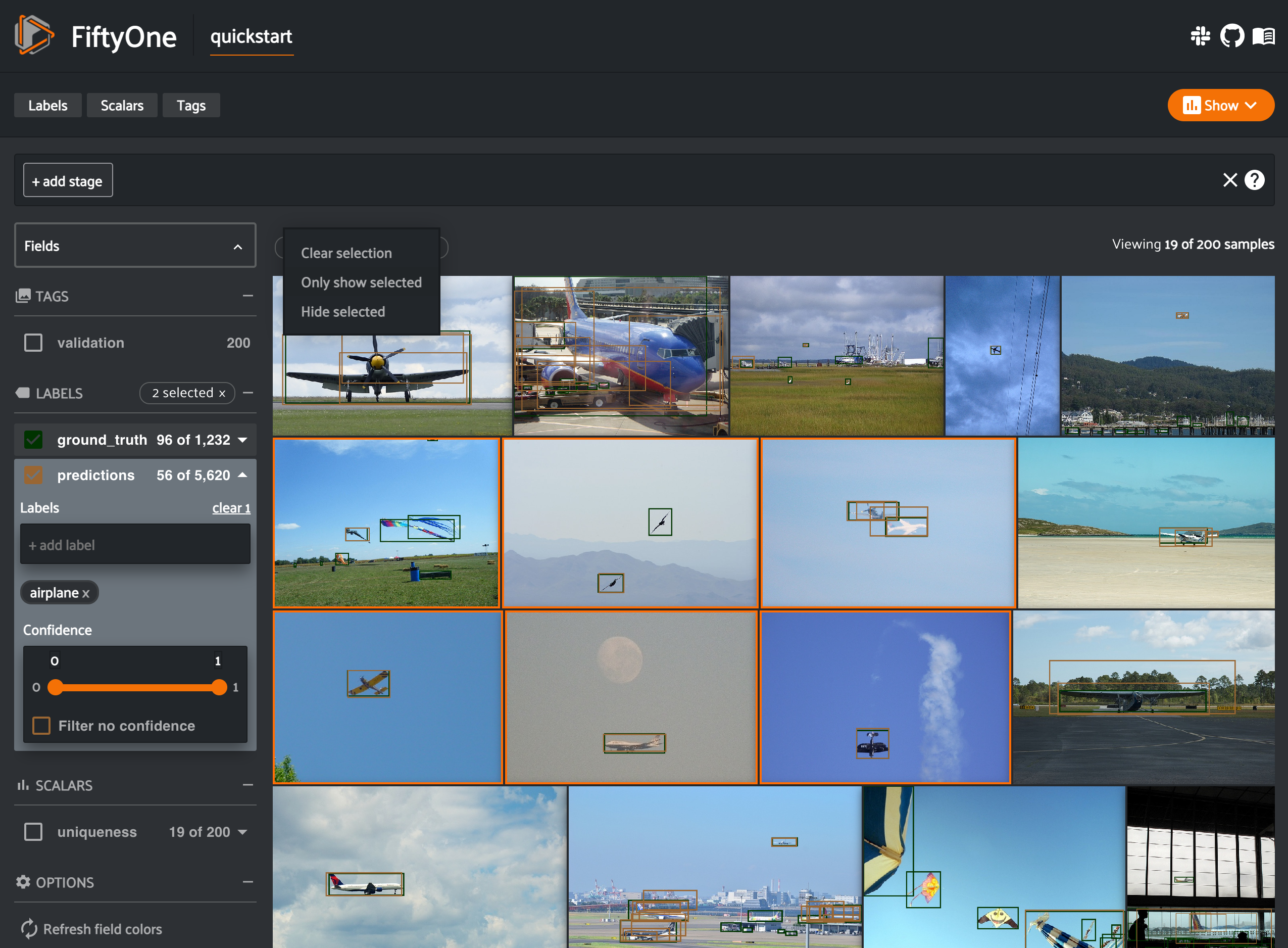Toggle the validation tag checkbox
The image size is (1288, 948).
tap(33, 343)
